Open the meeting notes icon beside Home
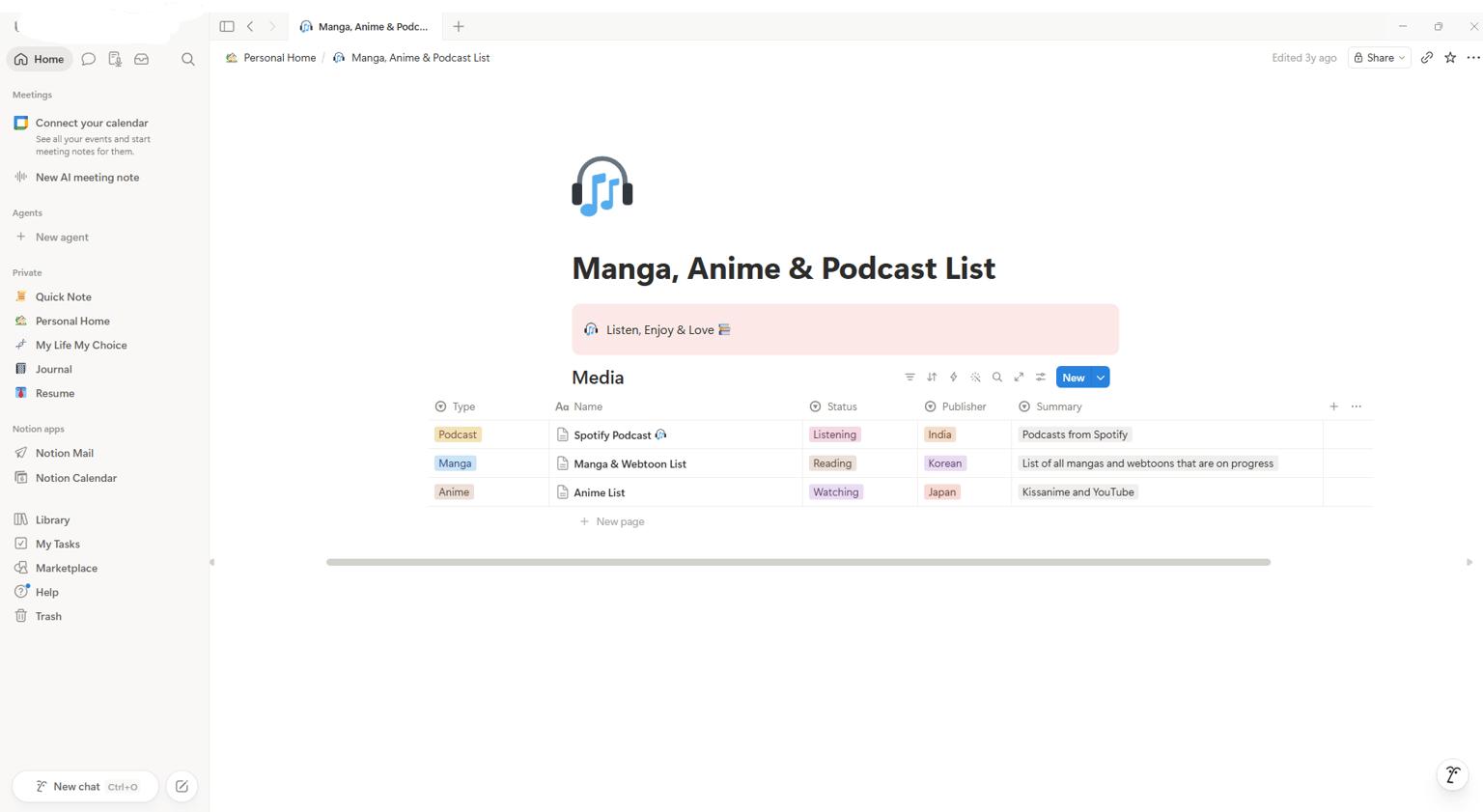The height and width of the screenshot is (812, 1483). point(115,60)
